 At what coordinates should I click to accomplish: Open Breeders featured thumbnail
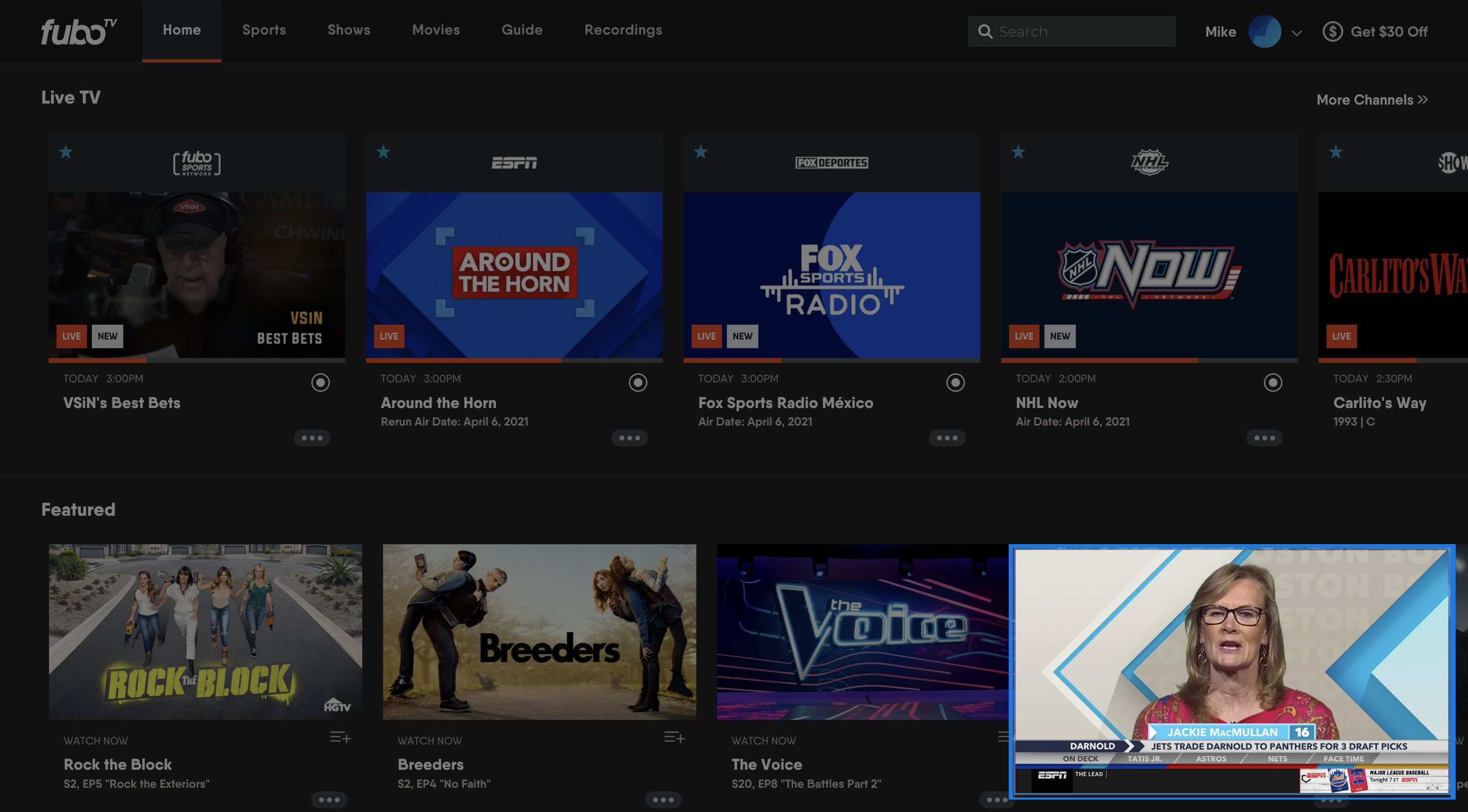click(x=539, y=631)
